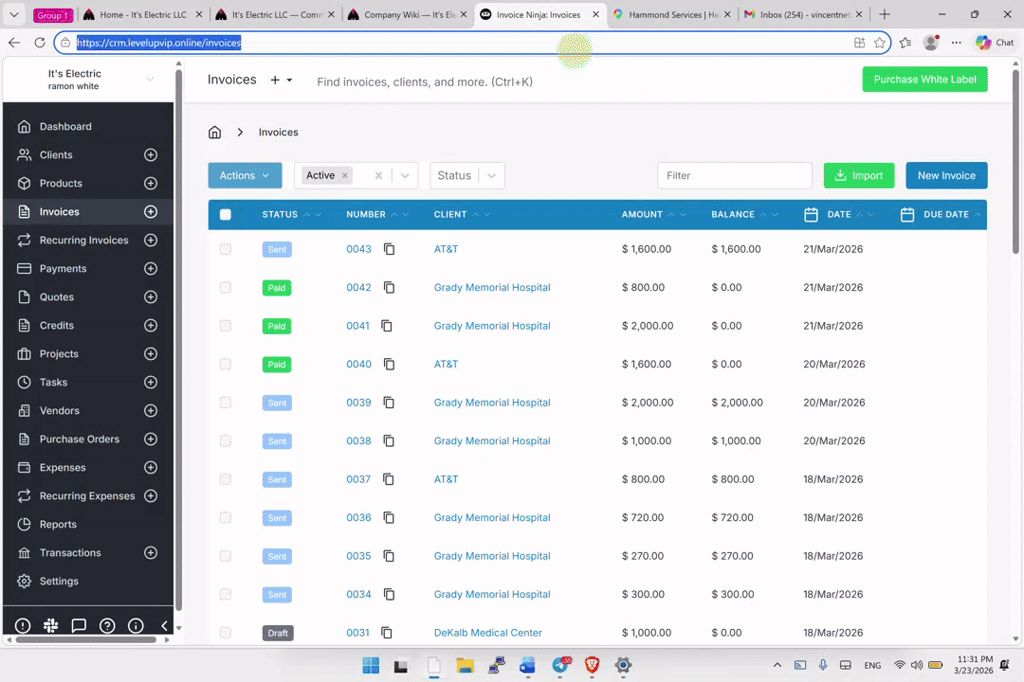Add expense via Expenses plus icon

pyautogui.click(x=150, y=468)
